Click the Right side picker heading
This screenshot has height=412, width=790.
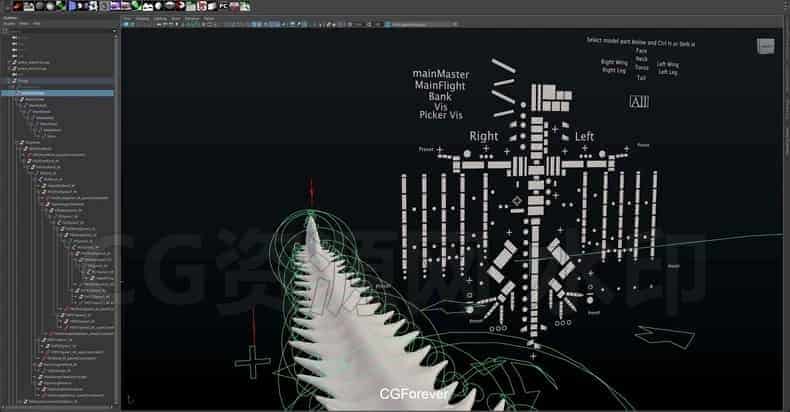click(484, 136)
